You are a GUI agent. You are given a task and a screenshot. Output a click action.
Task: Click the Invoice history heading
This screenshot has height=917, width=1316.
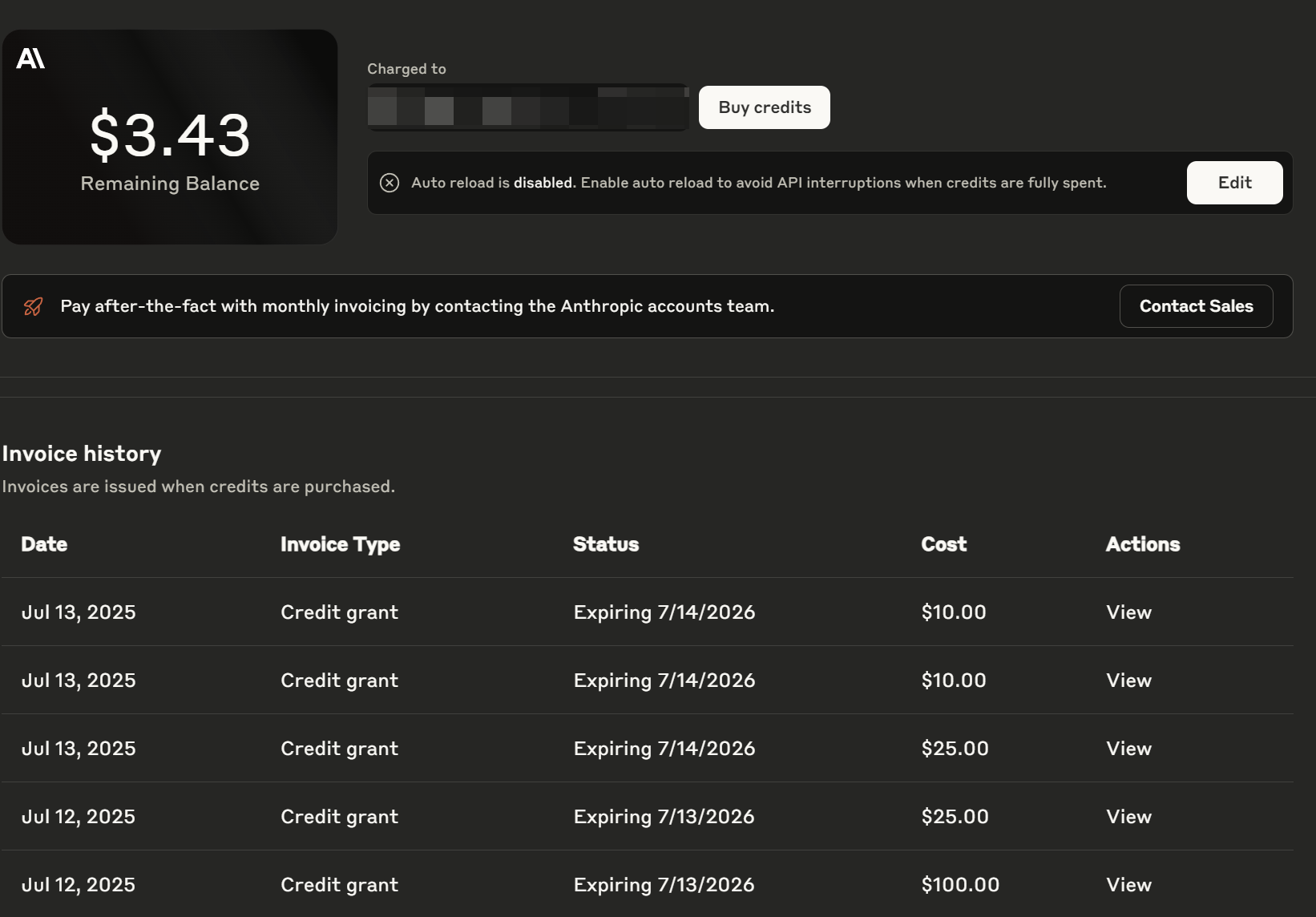click(82, 454)
